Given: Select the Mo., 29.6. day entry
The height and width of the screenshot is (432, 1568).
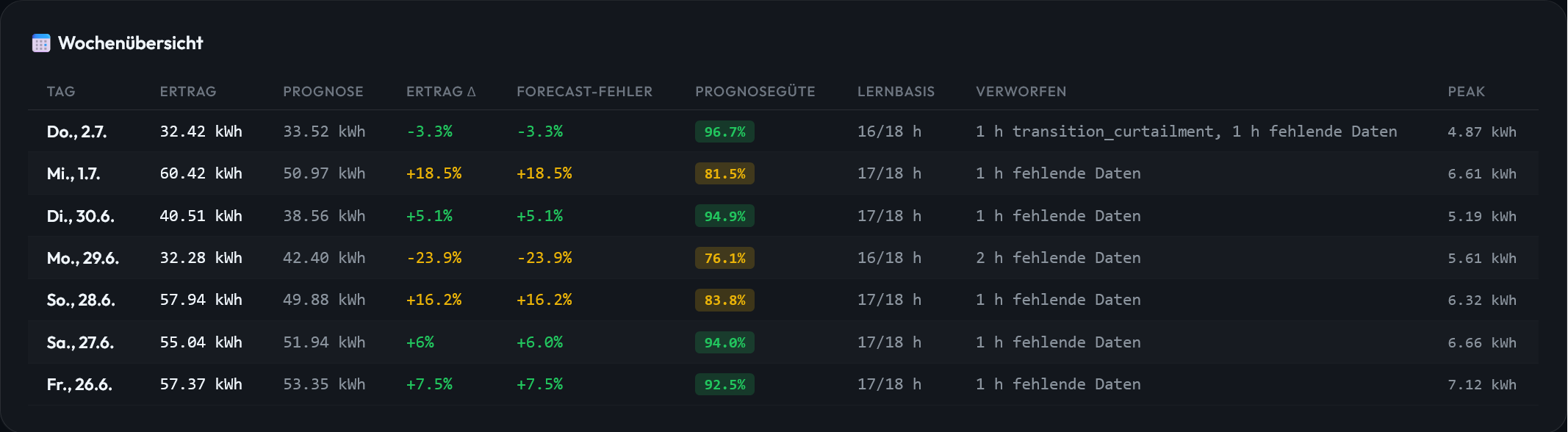Looking at the screenshot, I should pos(83,259).
